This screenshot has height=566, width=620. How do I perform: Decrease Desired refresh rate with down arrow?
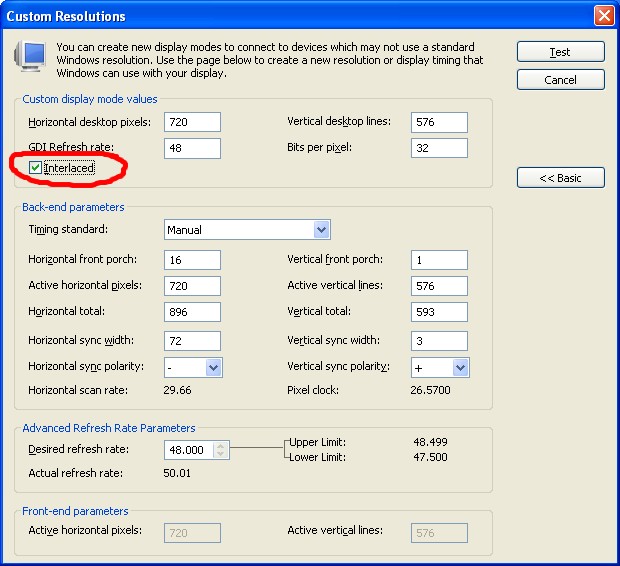pyautogui.click(x=221, y=454)
